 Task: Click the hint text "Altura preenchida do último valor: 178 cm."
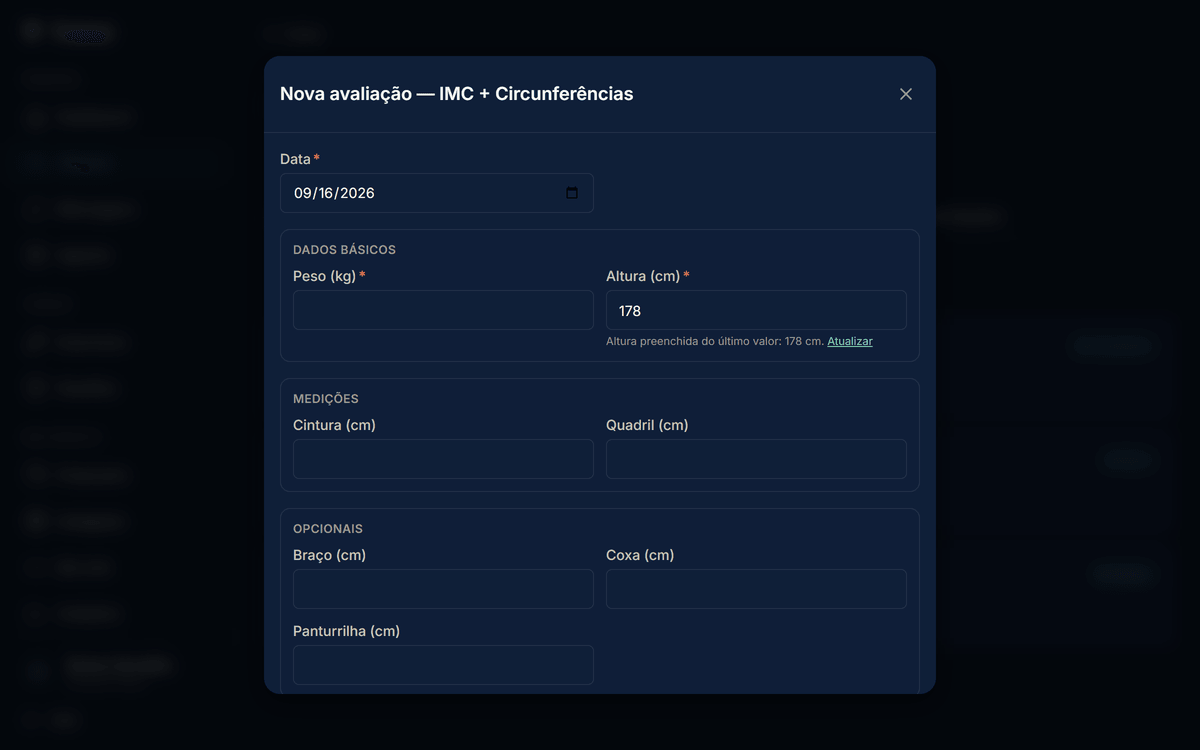[x=715, y=341]
